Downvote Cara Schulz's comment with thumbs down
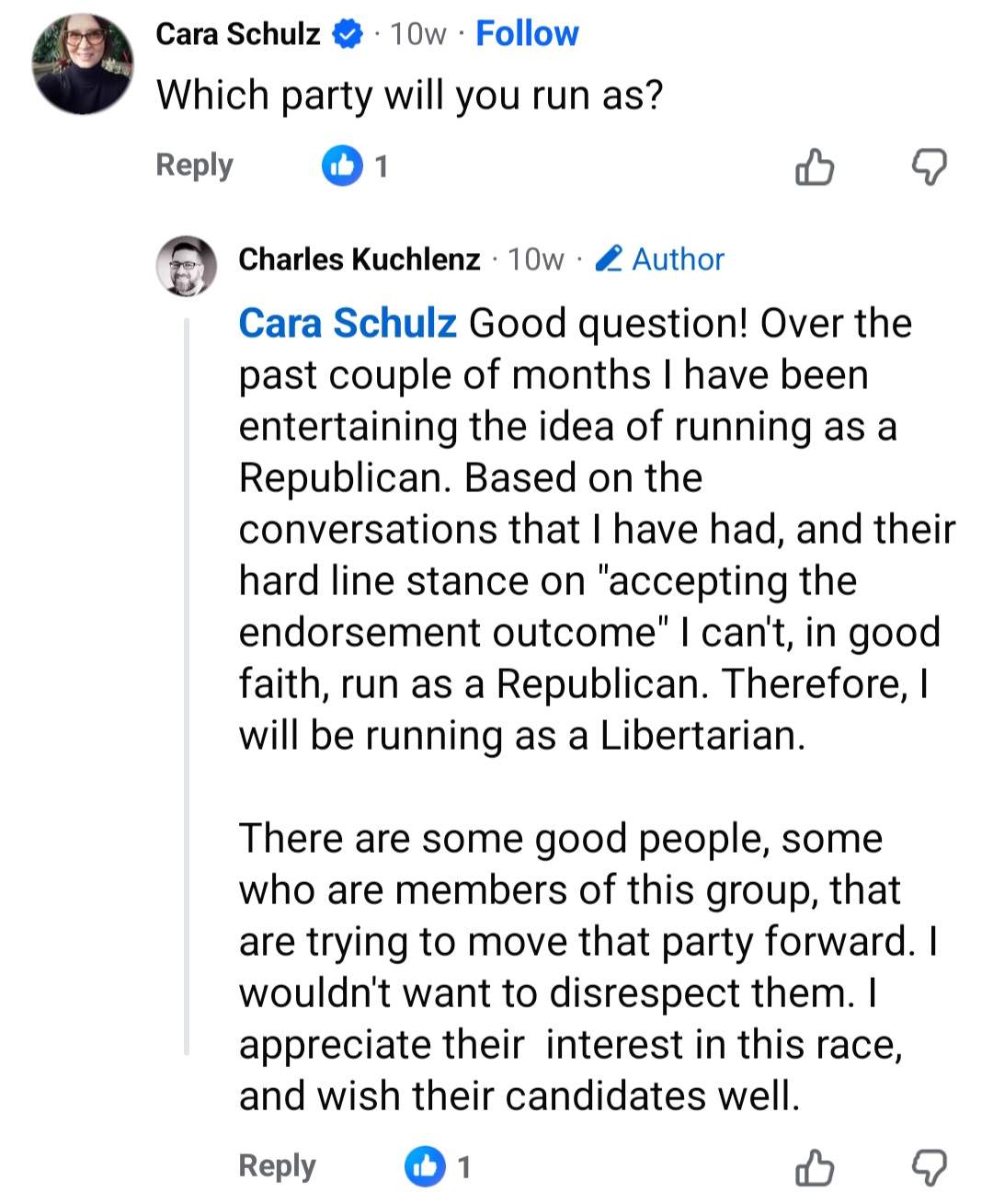This screenshot has width=993, height=1204. pos(929,167)
